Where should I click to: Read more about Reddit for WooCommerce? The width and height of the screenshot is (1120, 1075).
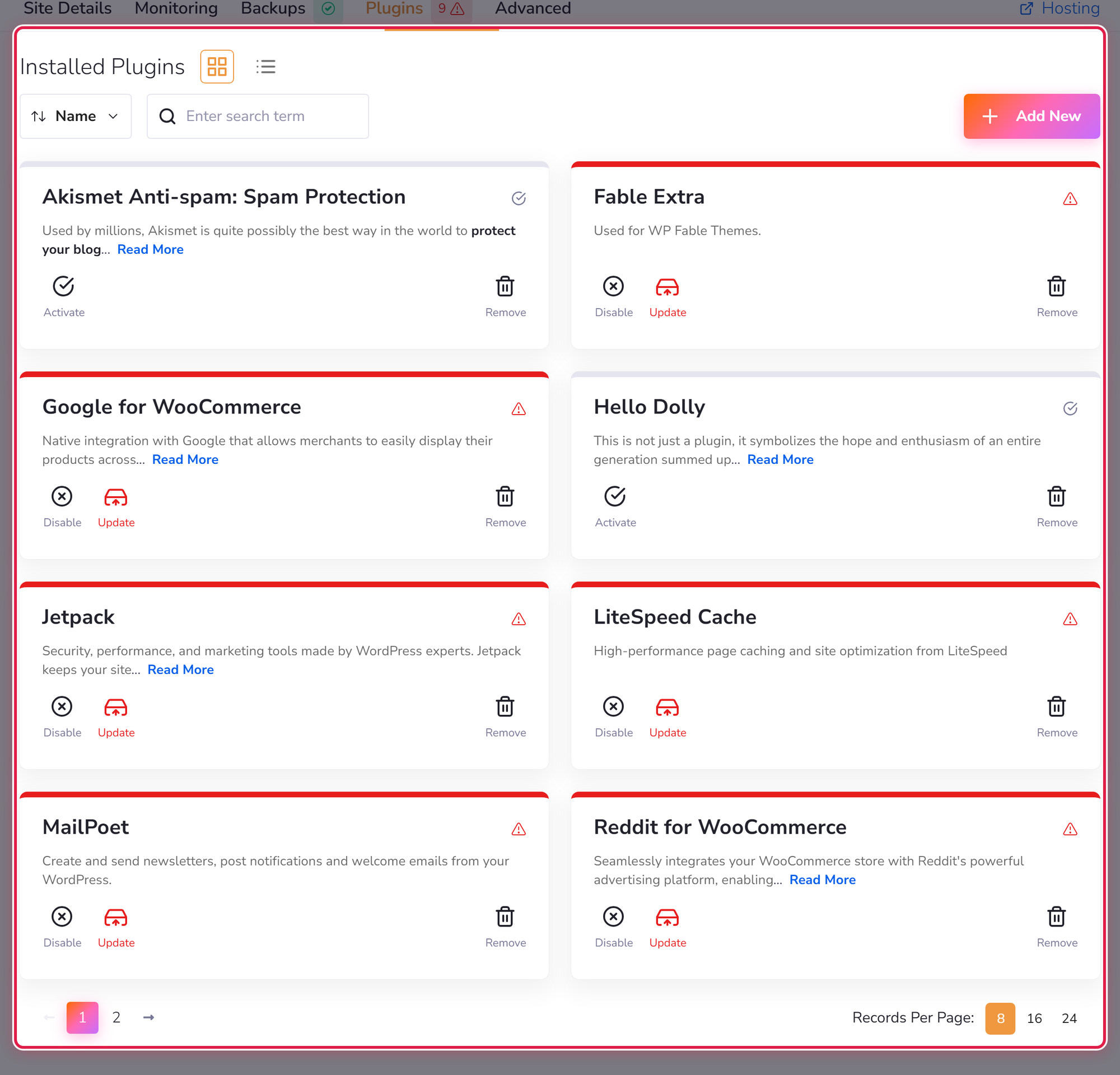(822, 879)
